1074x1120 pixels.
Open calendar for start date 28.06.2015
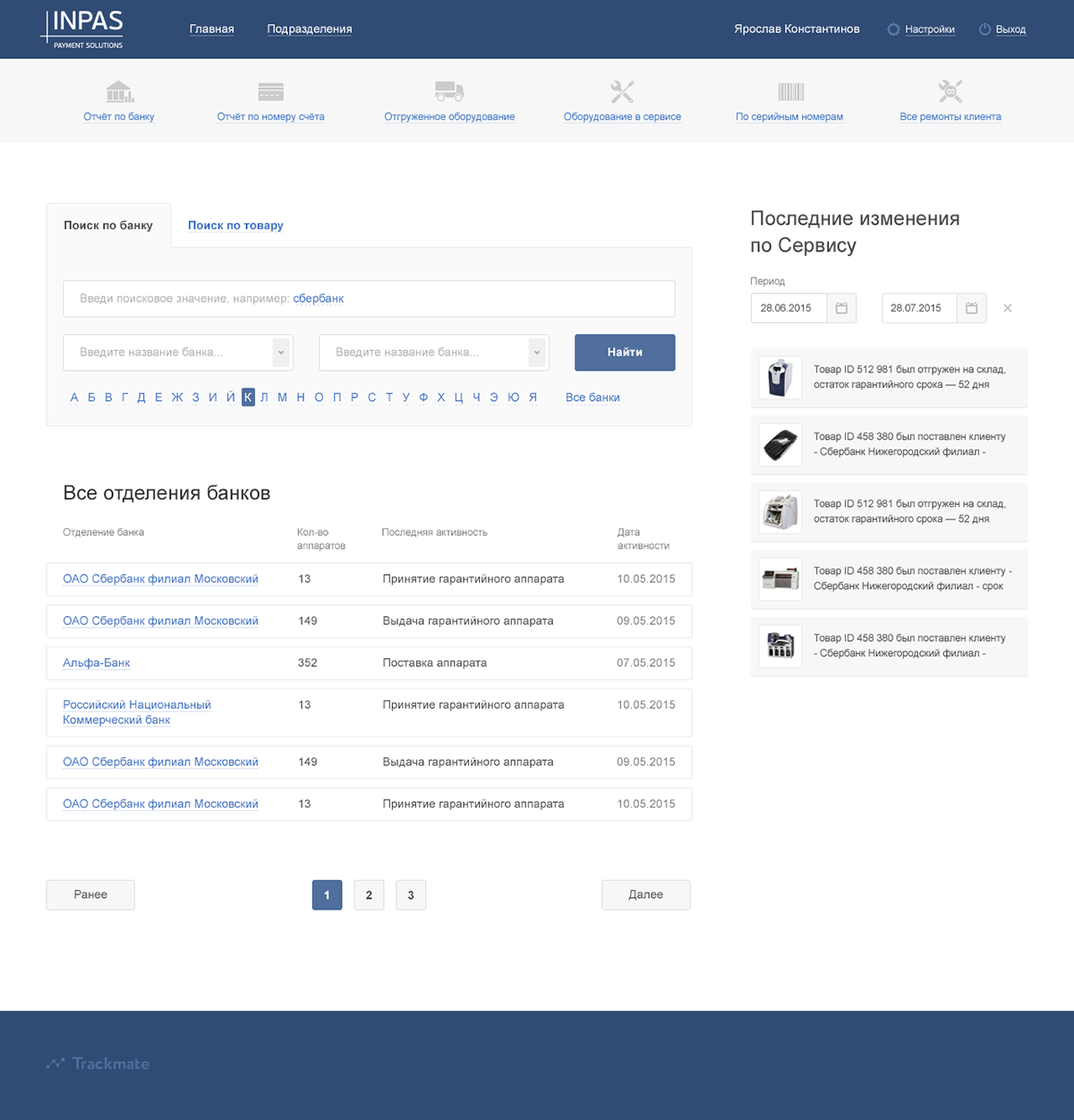click(841, 308)
